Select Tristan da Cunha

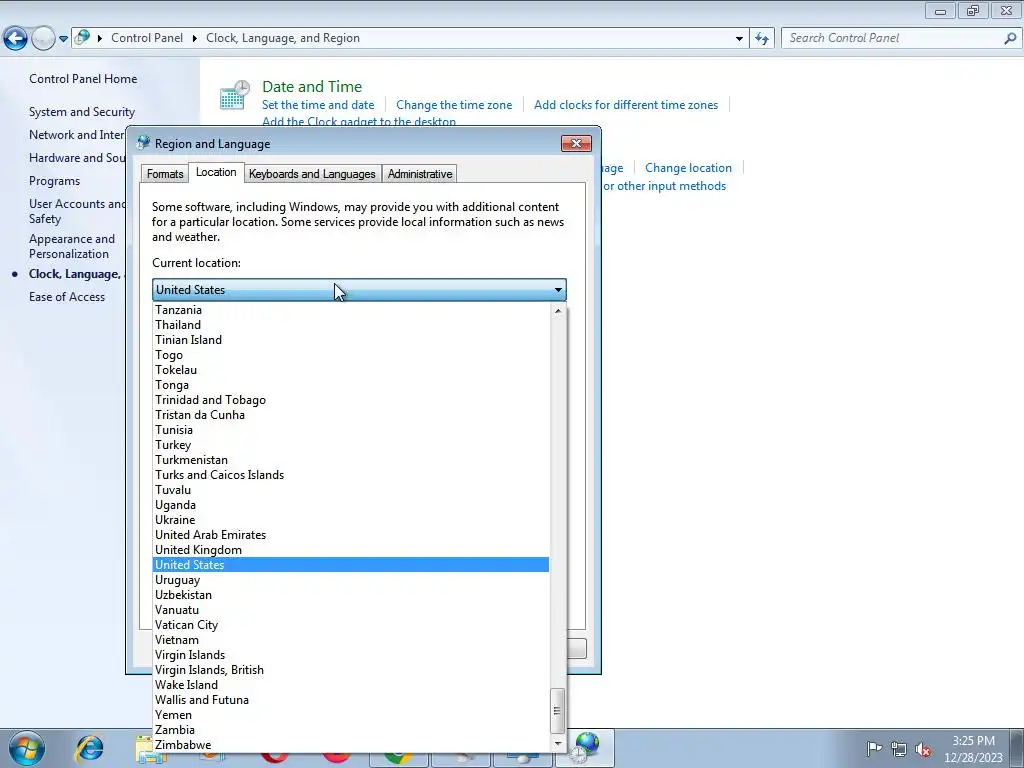pos(351,415)
